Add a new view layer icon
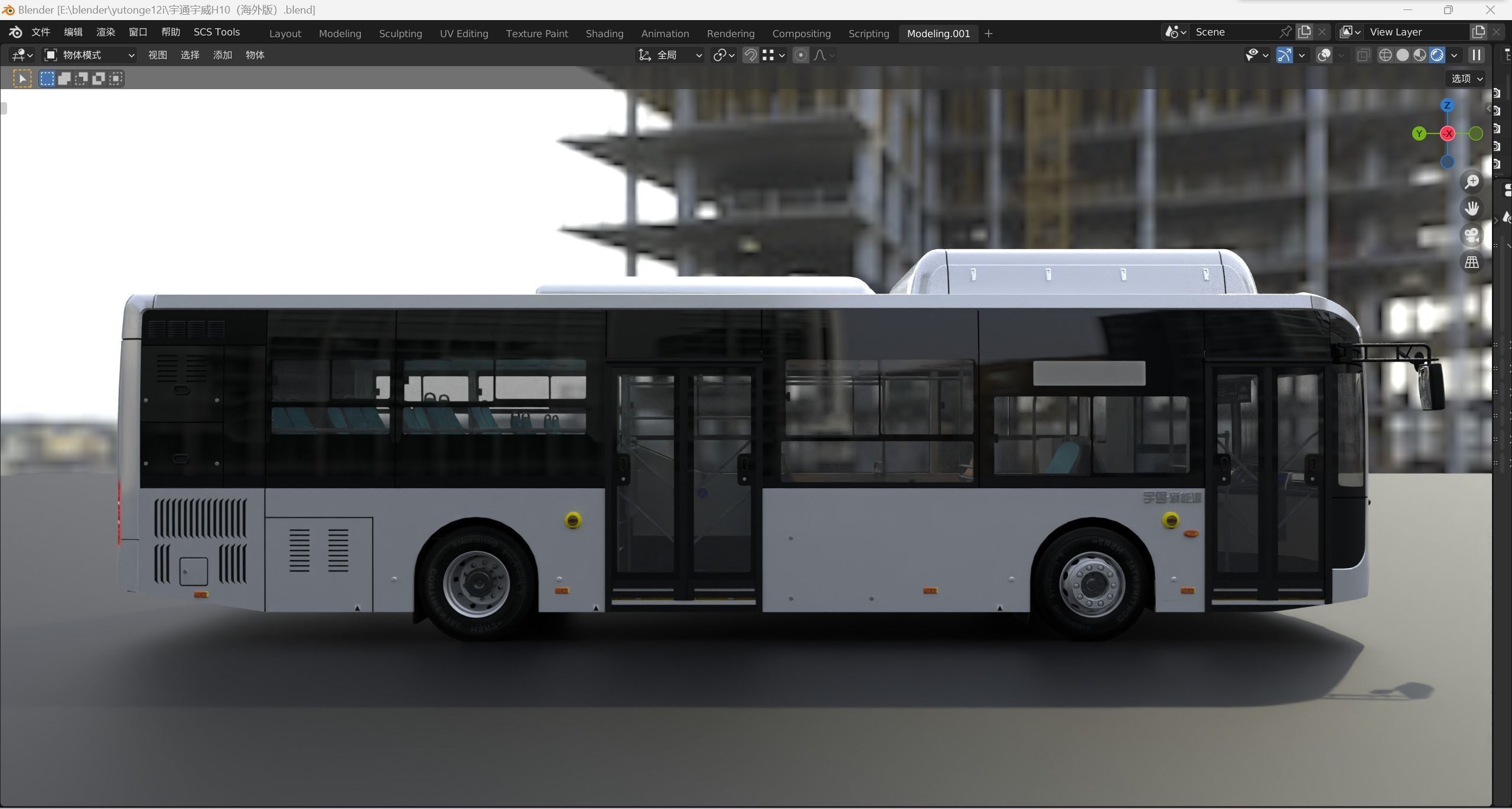Screen dimensions: 1512x809 (x=1479, y=32)
